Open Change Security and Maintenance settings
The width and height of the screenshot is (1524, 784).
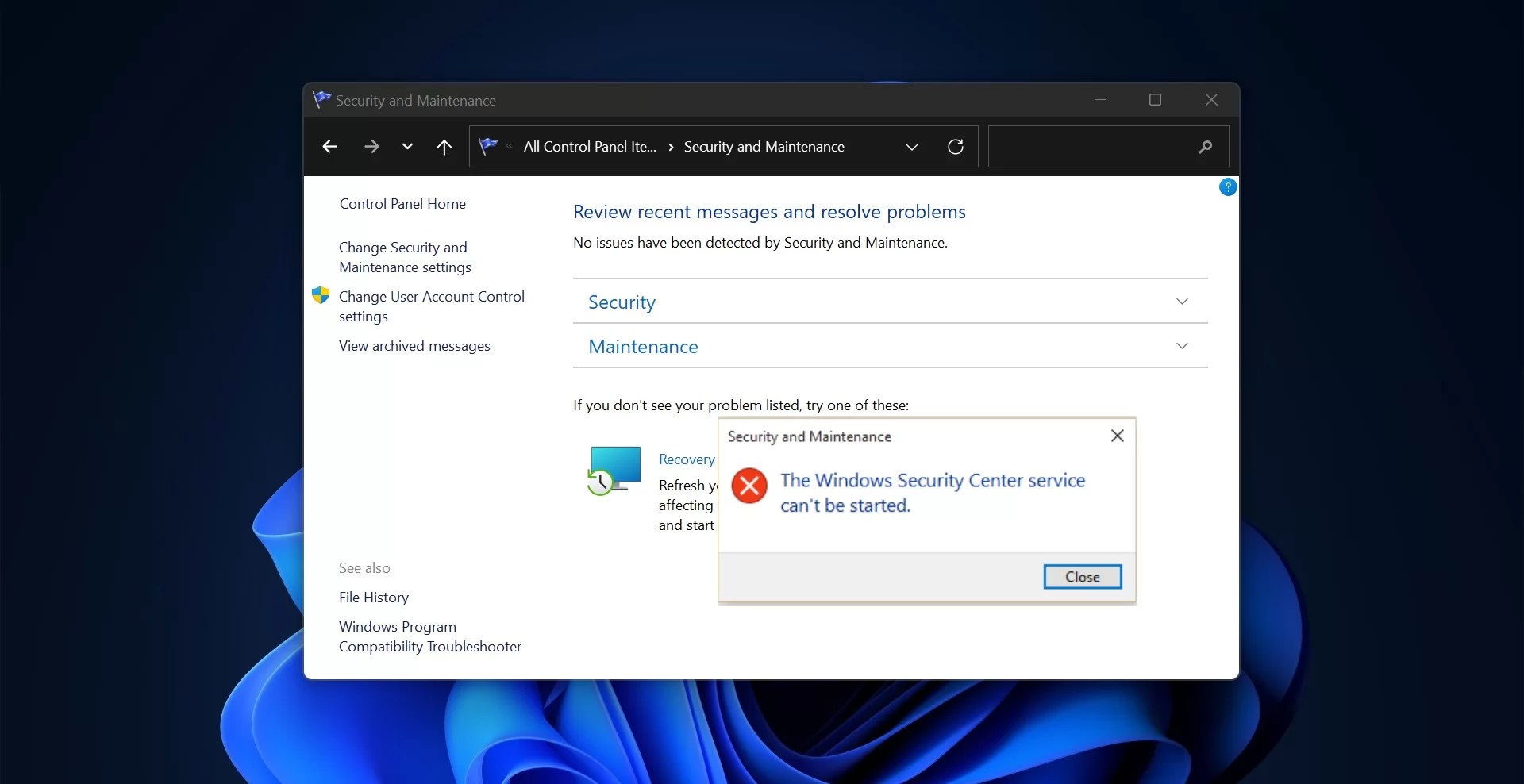[405, 257]
